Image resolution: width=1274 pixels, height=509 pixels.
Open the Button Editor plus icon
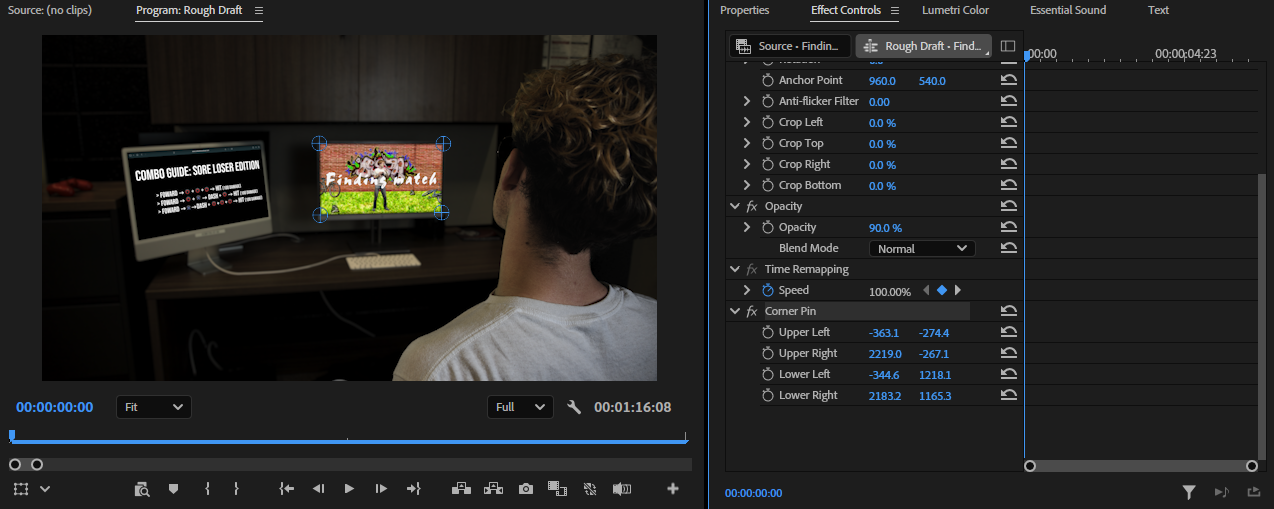click(673, 489)
